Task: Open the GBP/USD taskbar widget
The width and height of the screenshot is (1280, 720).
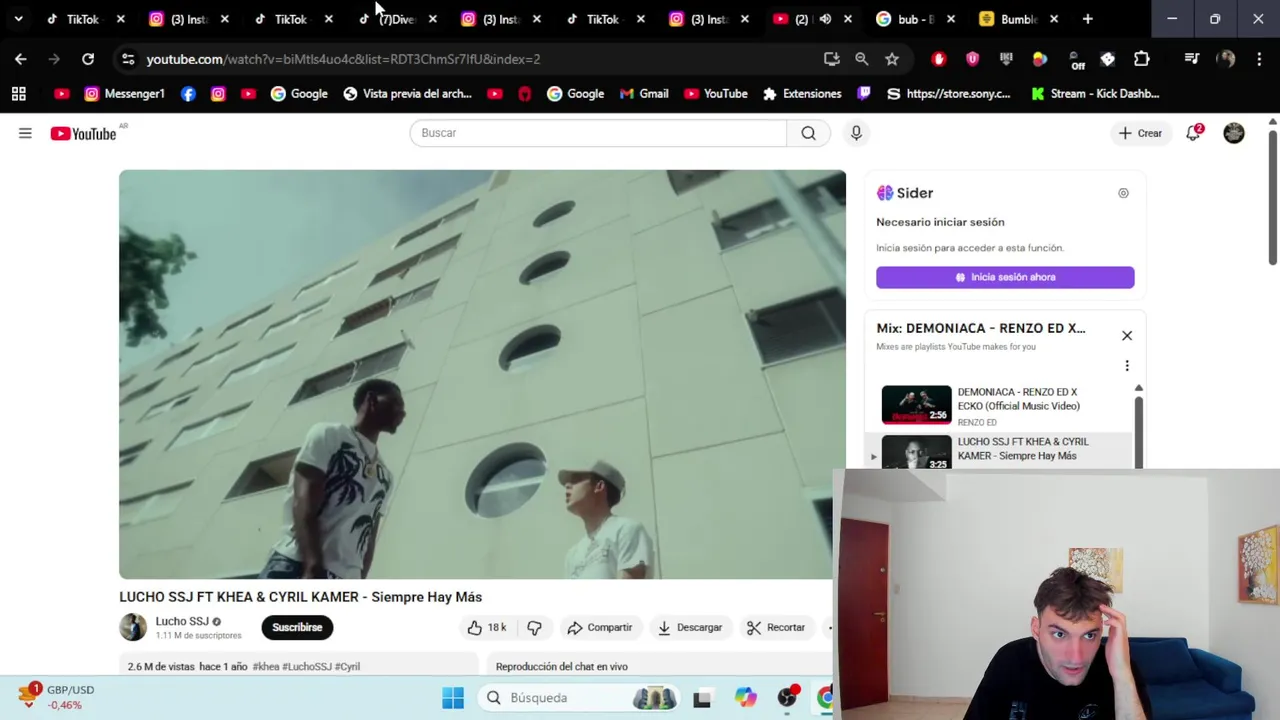Action: pyautogui.click(x=58, y=697)
